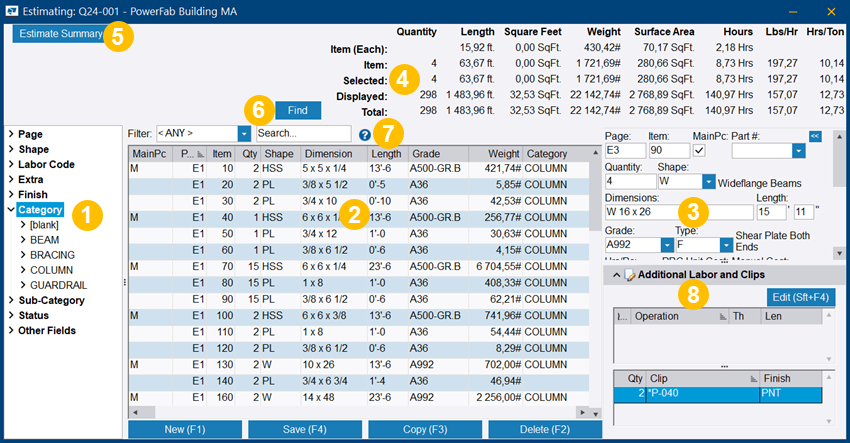Open the Grade dropdown arrow
The height and width of the screenshot is (443, 850).
pos(667,245)
